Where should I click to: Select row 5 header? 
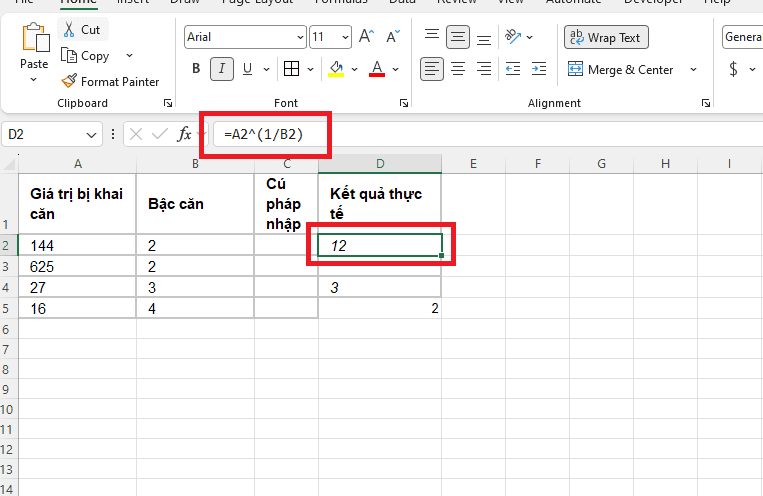[x=9, y=308]
